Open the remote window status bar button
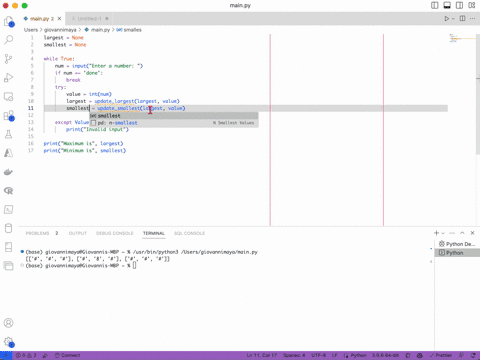The image size is (480, 360). point(6,355)
